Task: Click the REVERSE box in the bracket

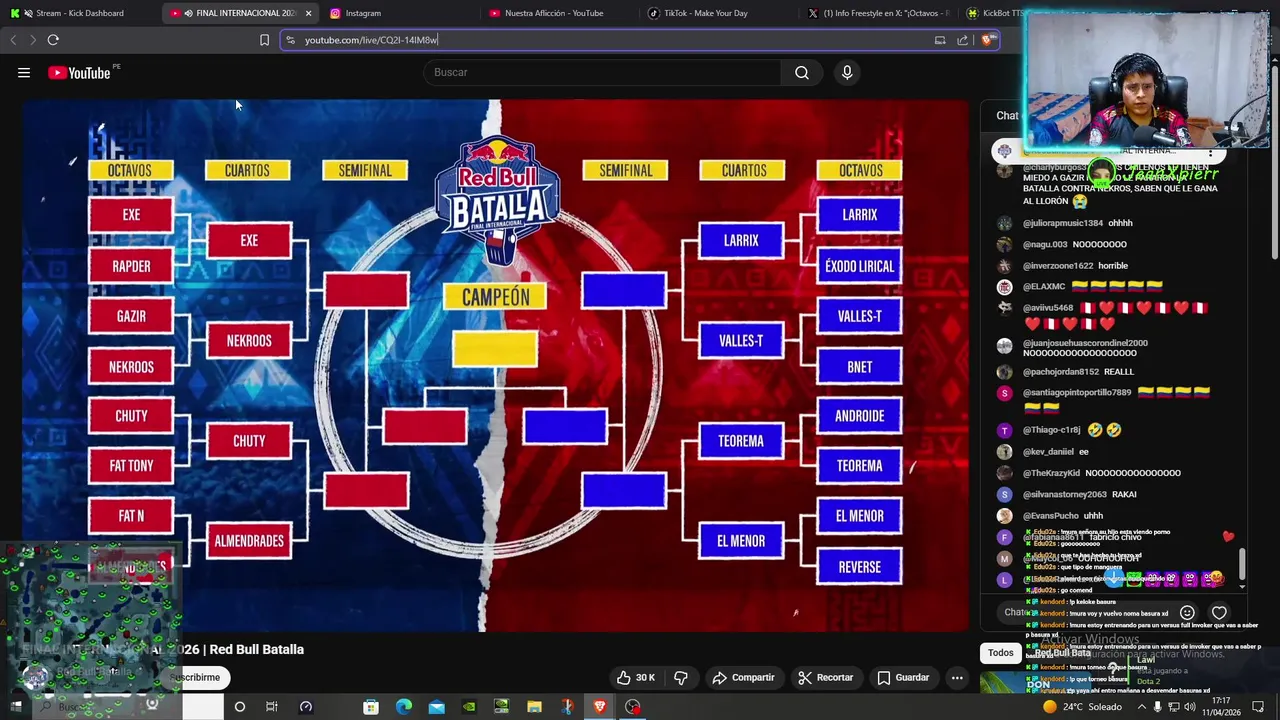Action: coord(860,567)
